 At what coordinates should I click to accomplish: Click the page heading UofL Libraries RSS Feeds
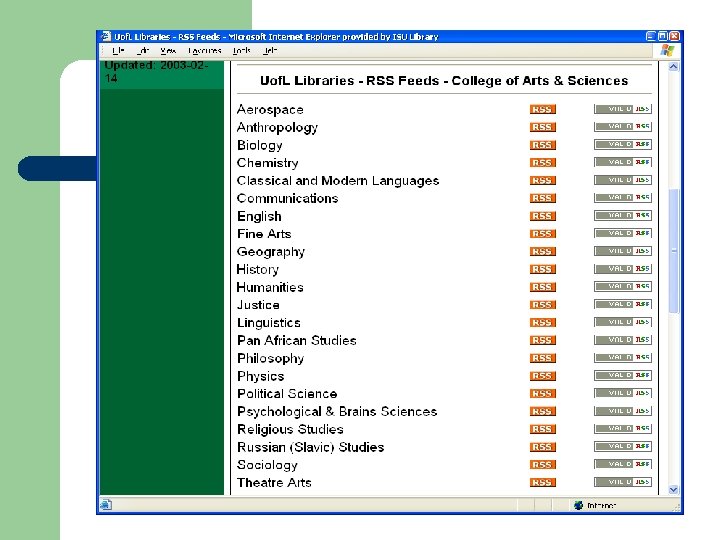[x=444, y=81]
